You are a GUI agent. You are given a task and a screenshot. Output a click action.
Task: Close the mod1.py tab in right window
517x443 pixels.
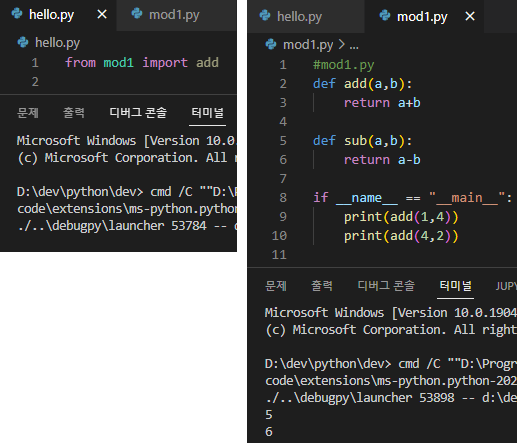coord(470,16)
